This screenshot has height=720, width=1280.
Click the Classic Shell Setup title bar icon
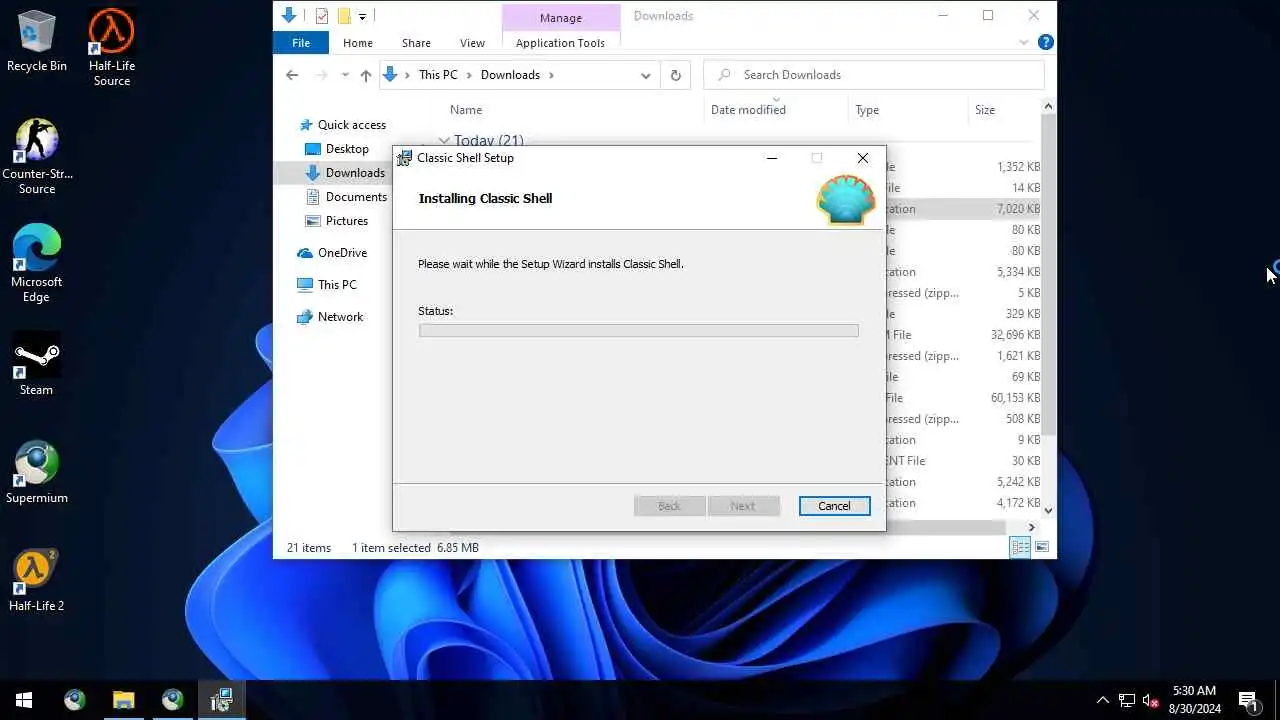coord(405,158)
